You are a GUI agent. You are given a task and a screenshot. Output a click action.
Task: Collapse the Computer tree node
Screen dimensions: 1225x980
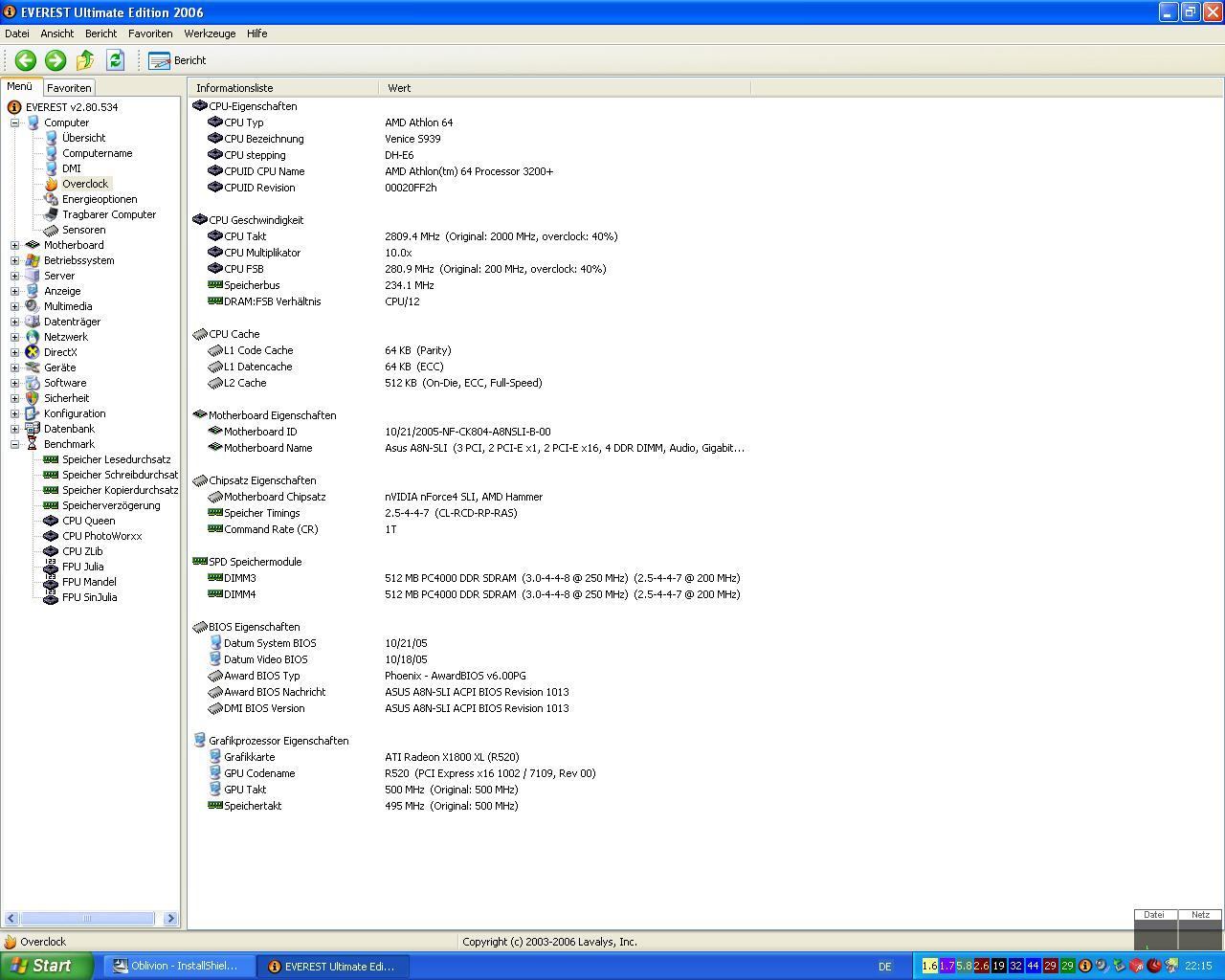(14, 122)
